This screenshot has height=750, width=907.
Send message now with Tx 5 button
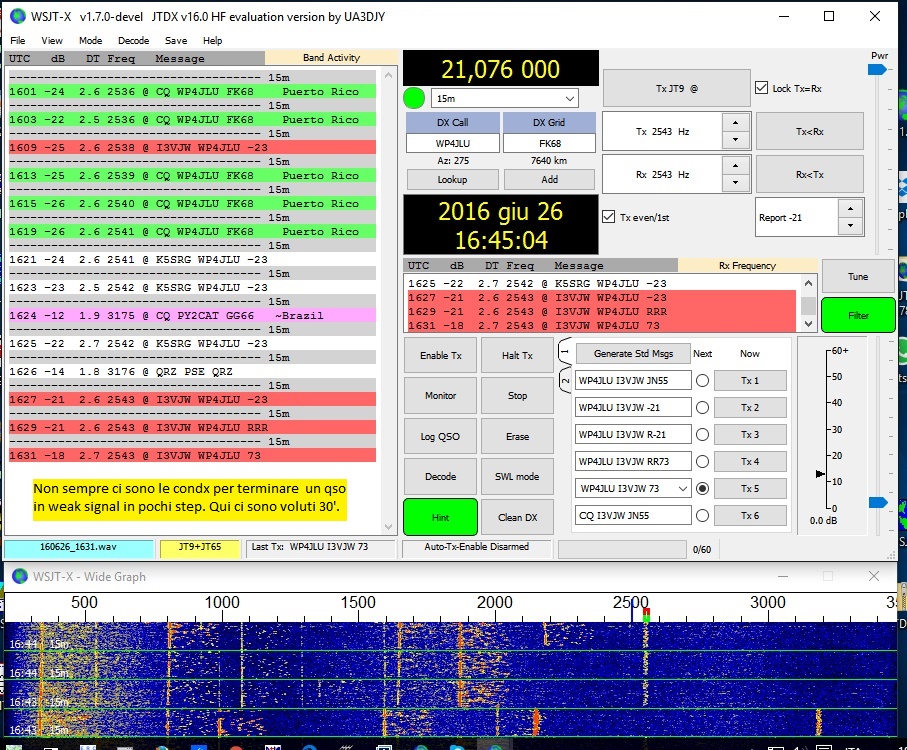click(750, 489)
